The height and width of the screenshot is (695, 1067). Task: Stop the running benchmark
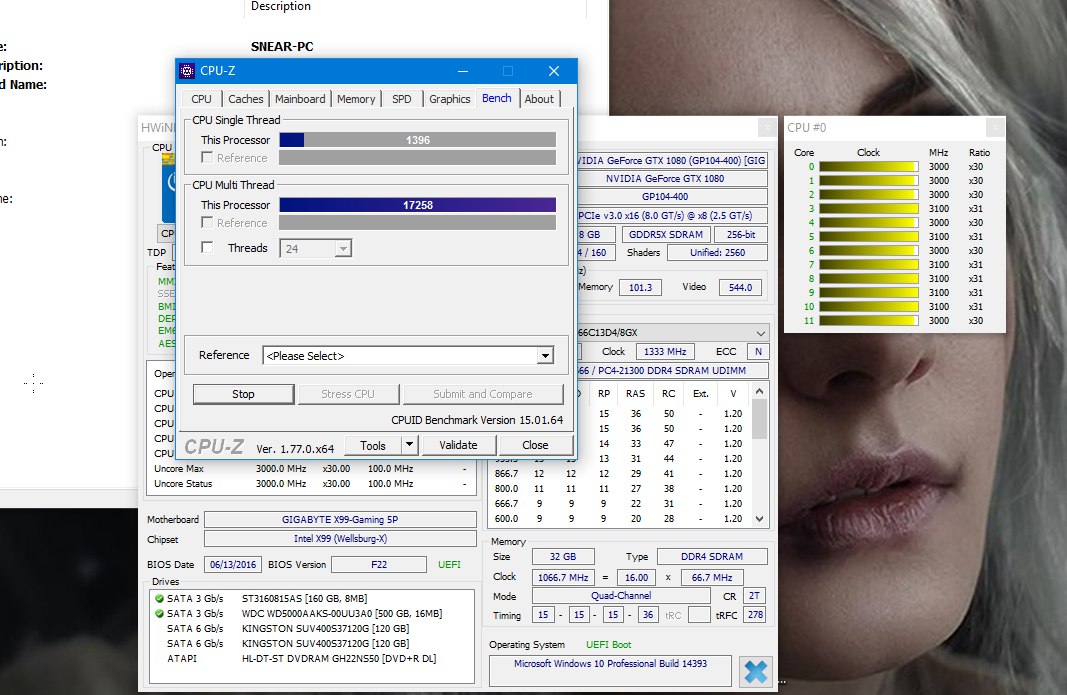pos(243,394)
